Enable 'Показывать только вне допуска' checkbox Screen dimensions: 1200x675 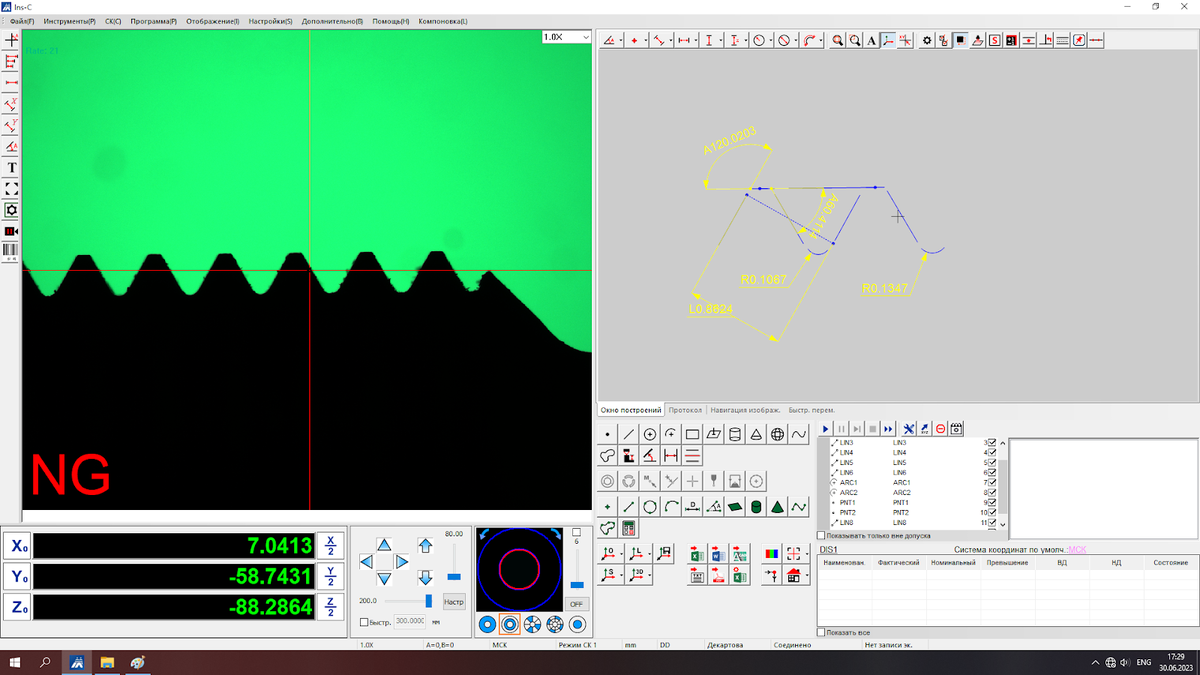pyautogui.click(x=822, y=536)
